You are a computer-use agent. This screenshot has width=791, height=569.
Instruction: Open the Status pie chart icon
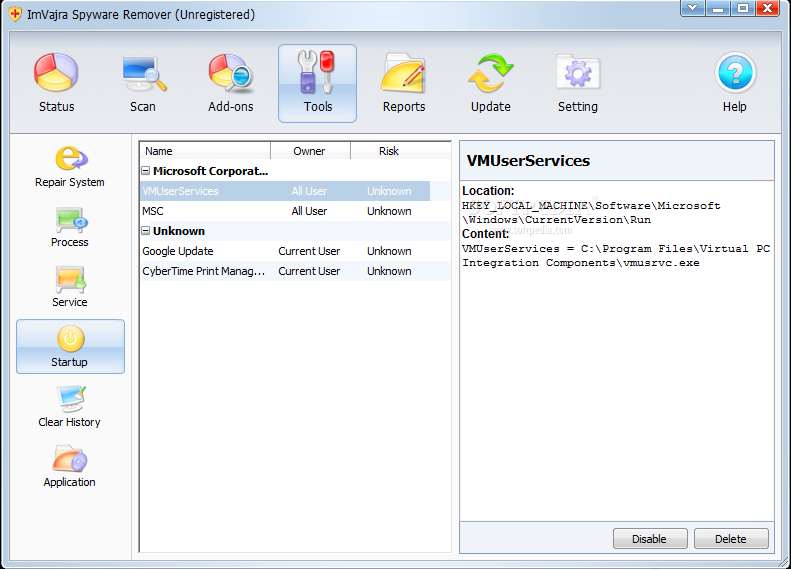pyautogui.click(x=56, y=73)
